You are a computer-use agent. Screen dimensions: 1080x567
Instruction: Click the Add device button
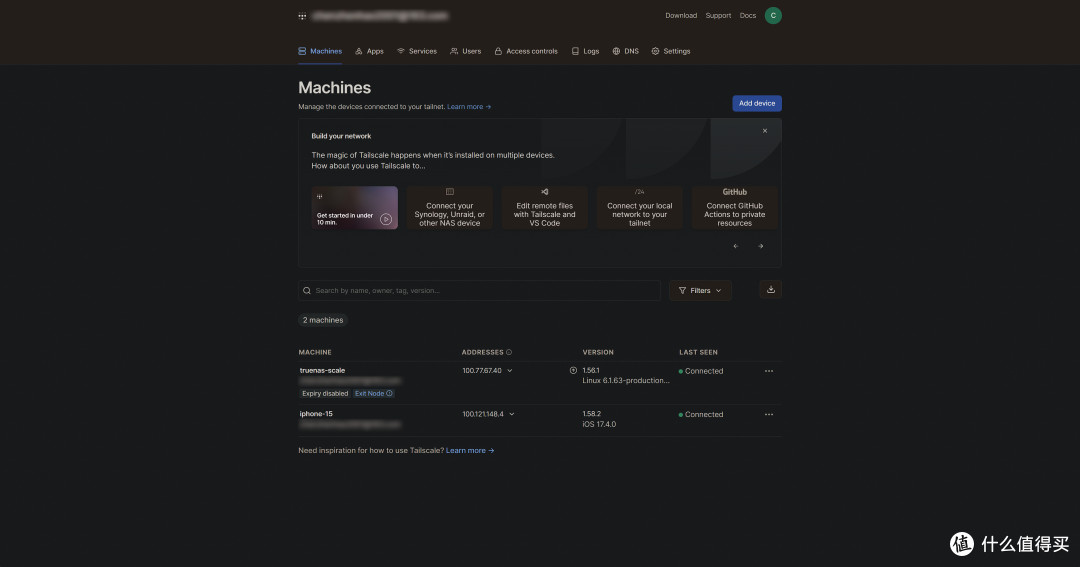tap(757, 103)
